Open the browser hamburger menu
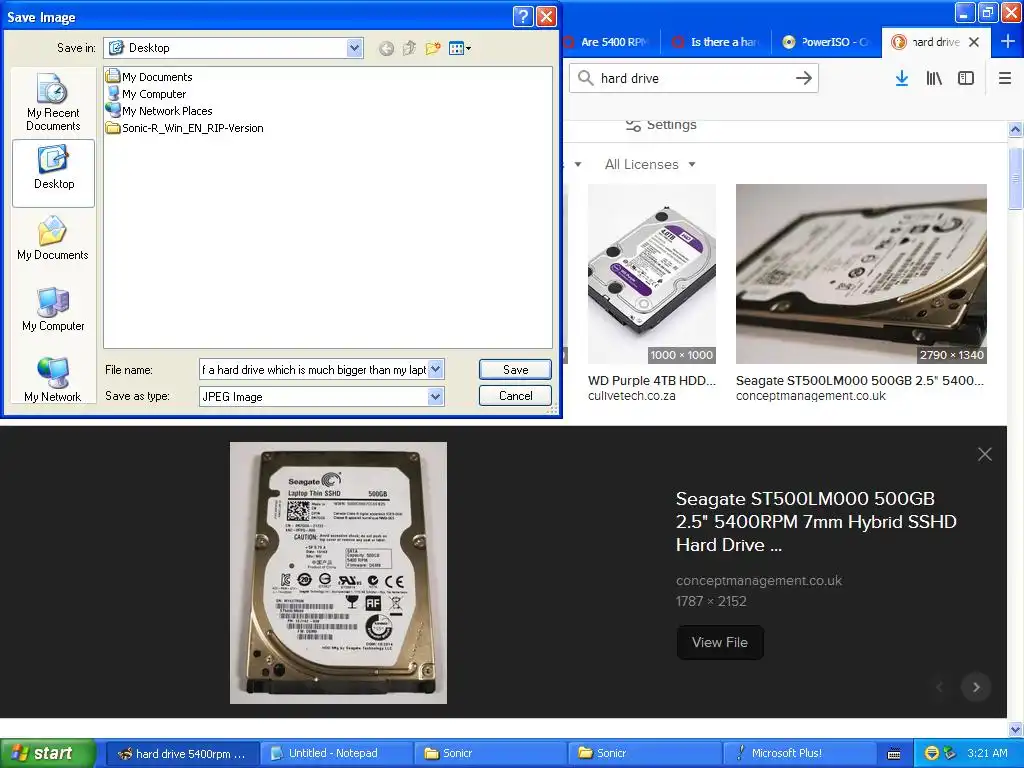 [1005, 78]
